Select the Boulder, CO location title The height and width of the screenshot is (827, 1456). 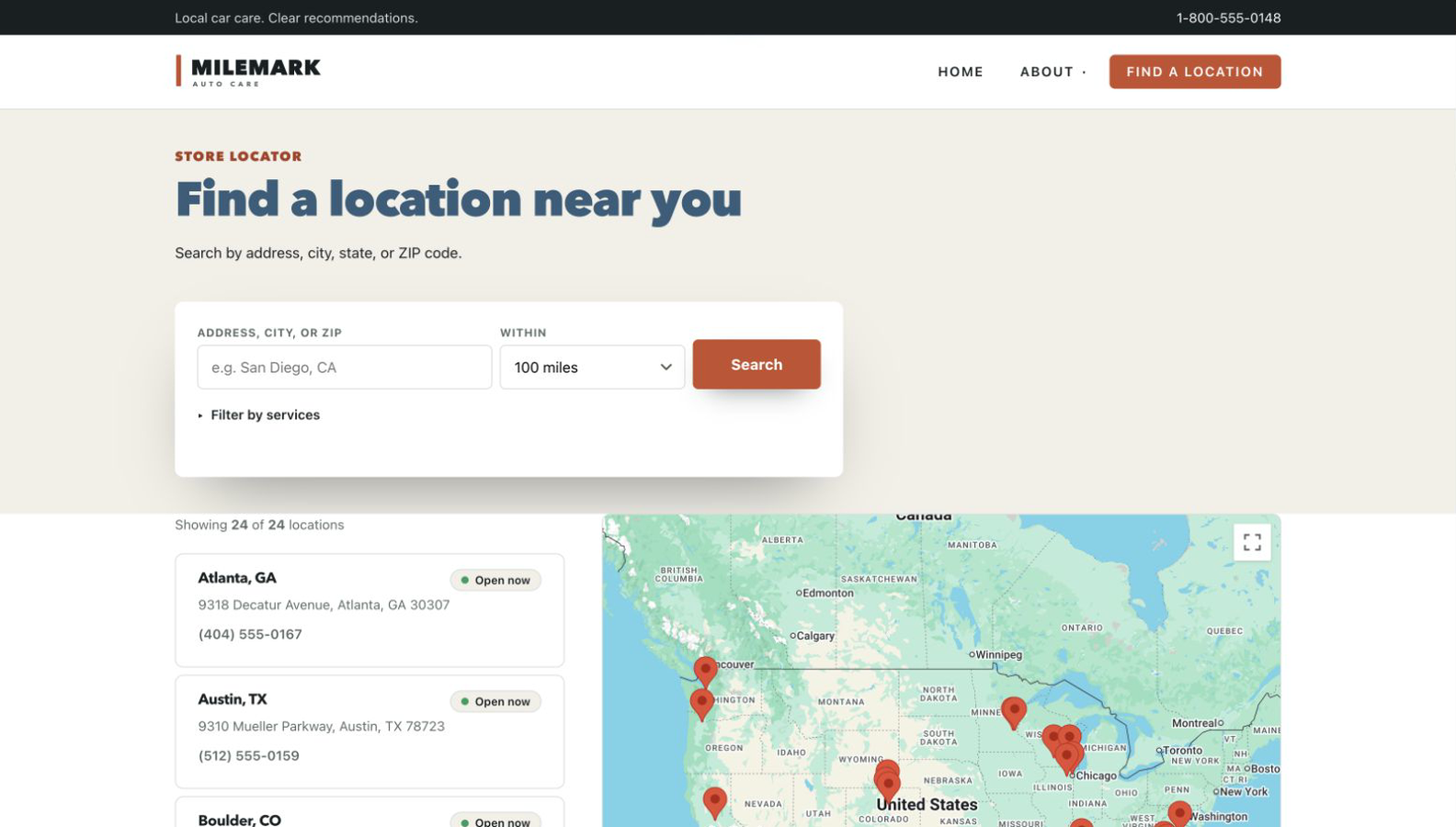pyautogui.click(x=240, y=820)
